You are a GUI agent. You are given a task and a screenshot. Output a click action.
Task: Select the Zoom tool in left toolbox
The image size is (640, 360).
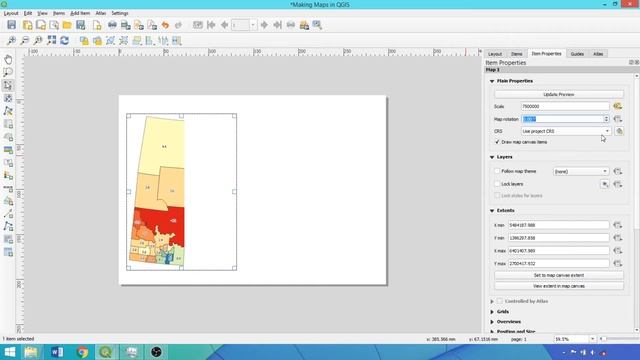click(x=8, y=72)
